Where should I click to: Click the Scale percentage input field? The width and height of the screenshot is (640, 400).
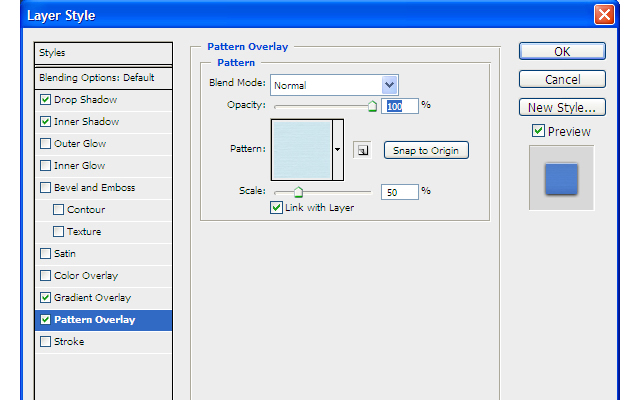coord(399,191)
